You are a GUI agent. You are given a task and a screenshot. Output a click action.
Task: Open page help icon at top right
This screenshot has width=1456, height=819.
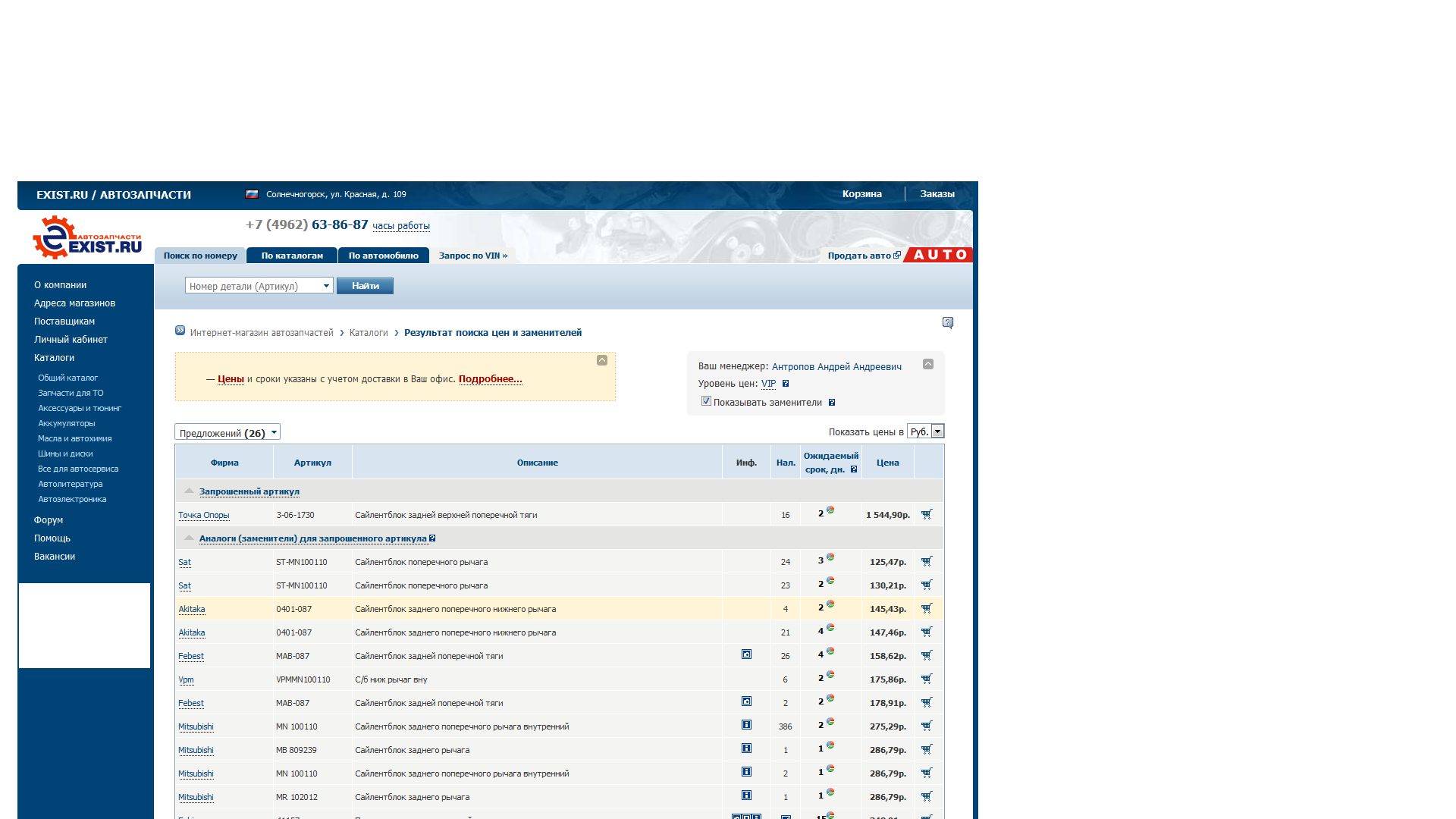click(x=948, y=323)
